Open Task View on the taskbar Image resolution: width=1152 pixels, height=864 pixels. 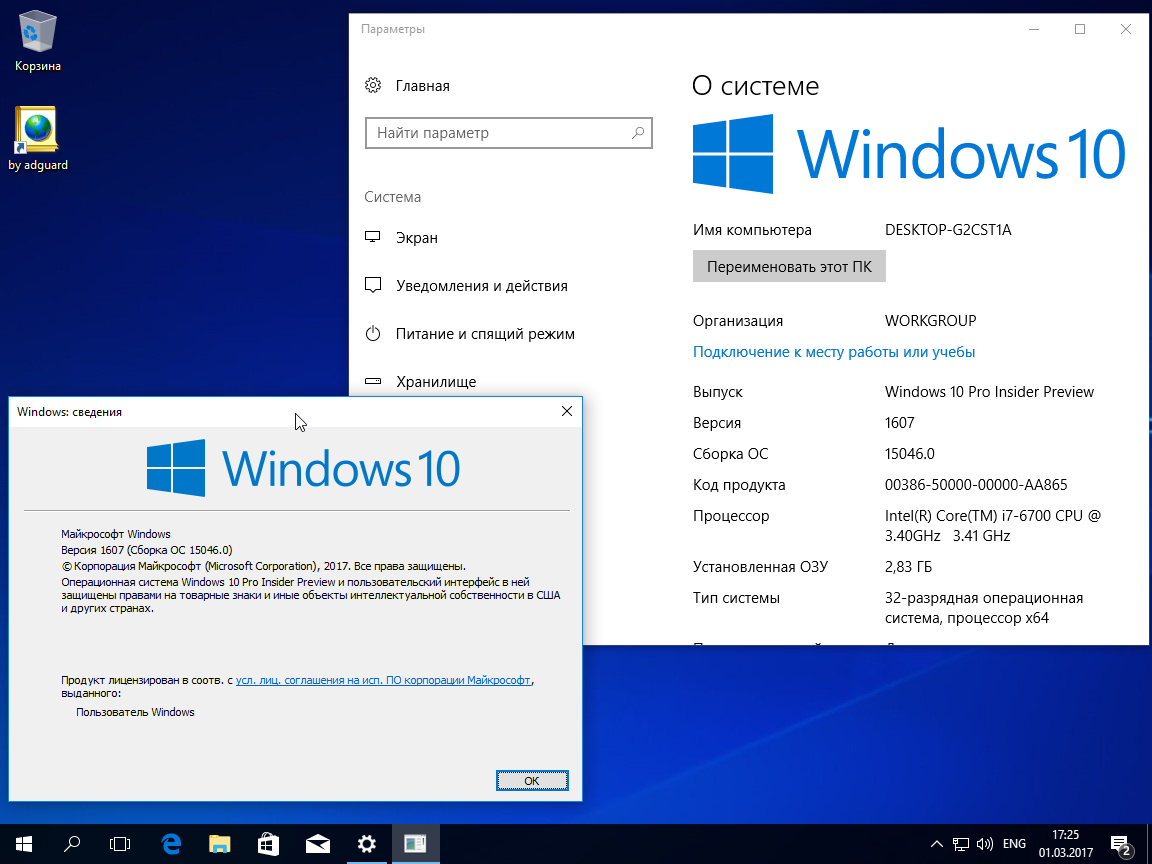click(120, 844)
